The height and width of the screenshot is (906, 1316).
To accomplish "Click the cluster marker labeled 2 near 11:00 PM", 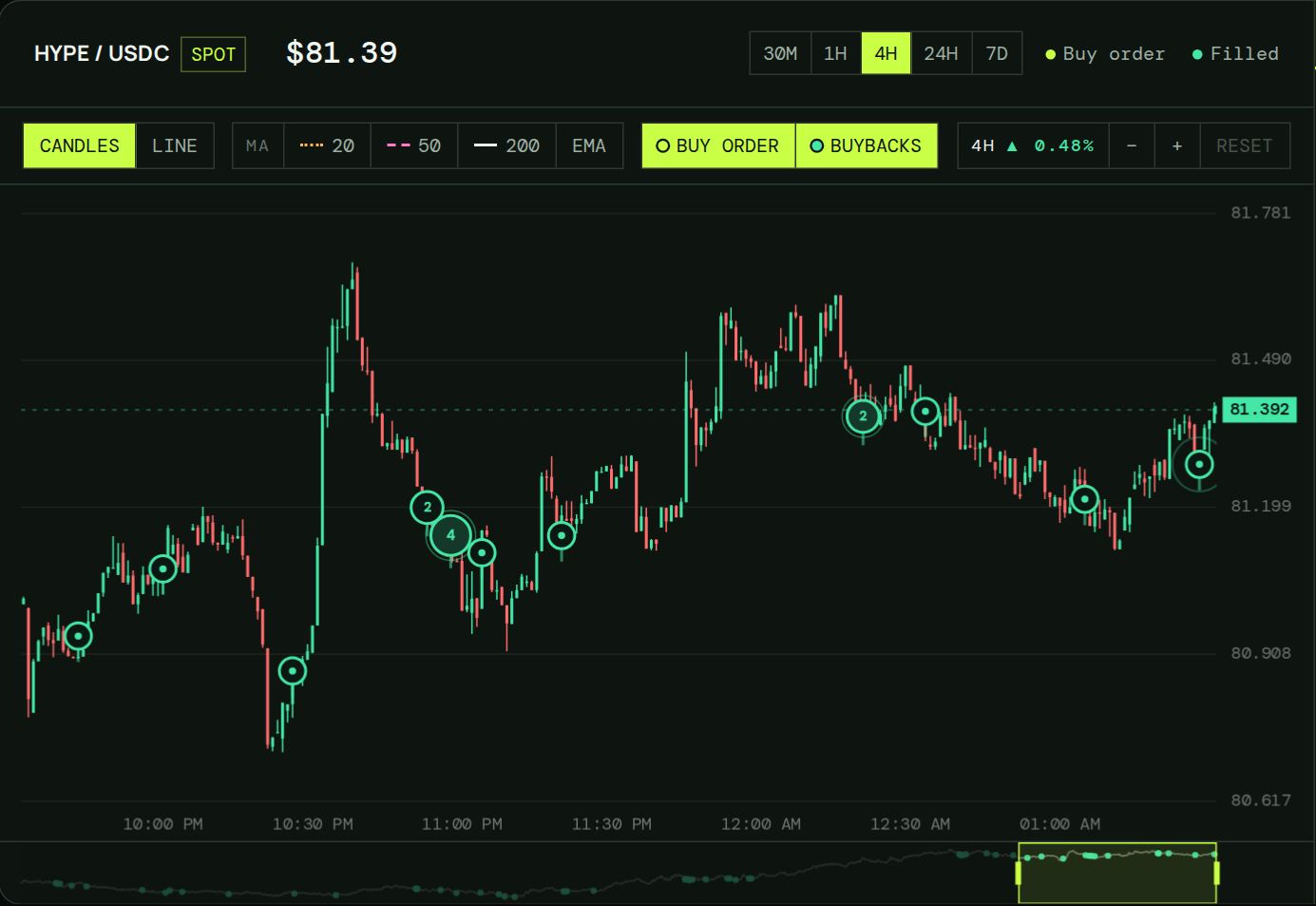I will click(428, 508).
